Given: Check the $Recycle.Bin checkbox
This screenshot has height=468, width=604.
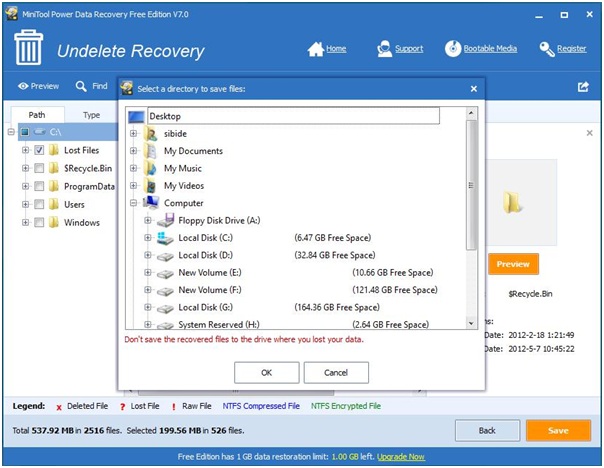Looking at the screenshot, I should coord(39,168).
